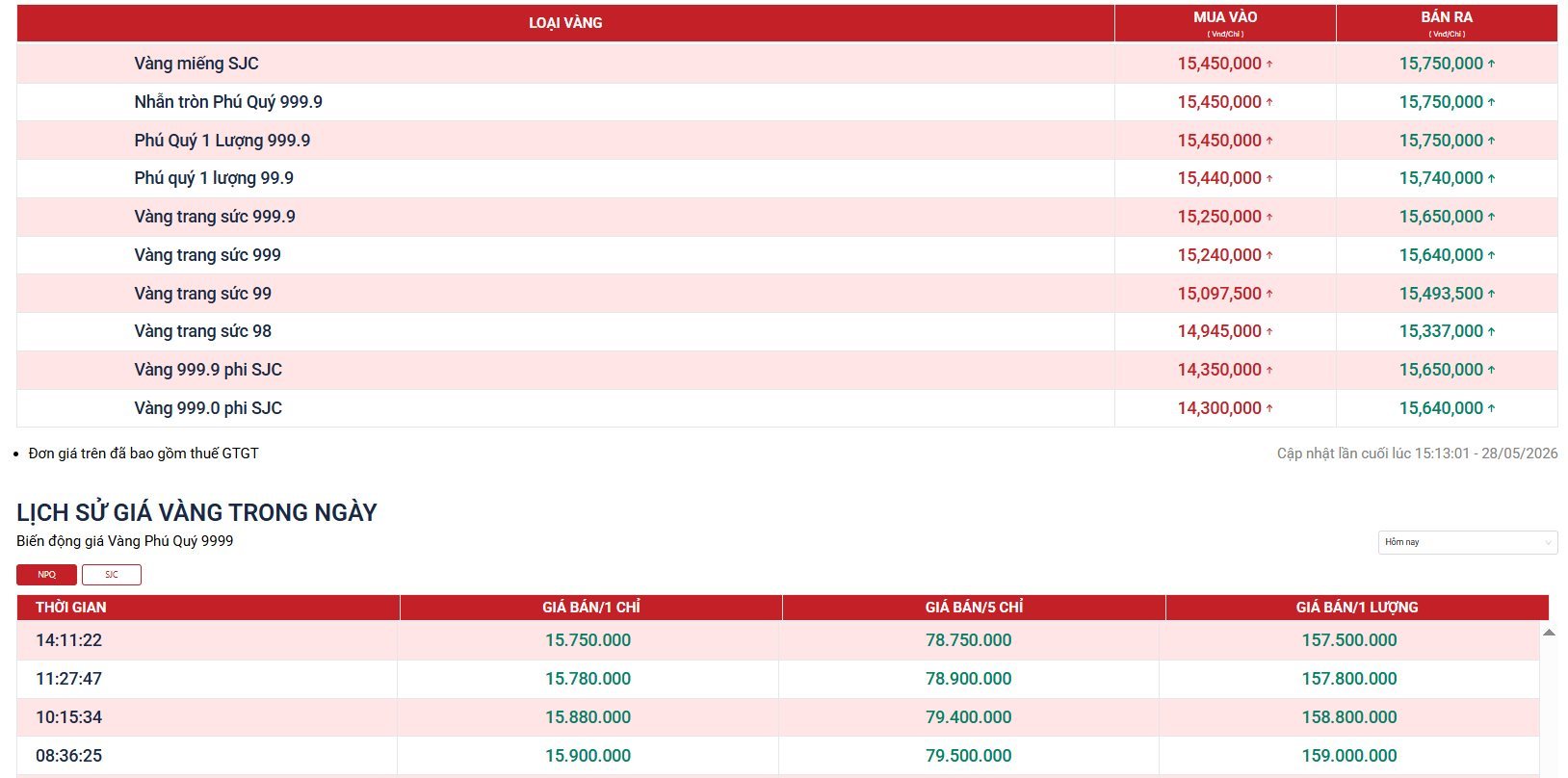This screenshot has width=1568, height=778.
Task: Select the 11:27:47 time entry
Action: click(68, 679)
